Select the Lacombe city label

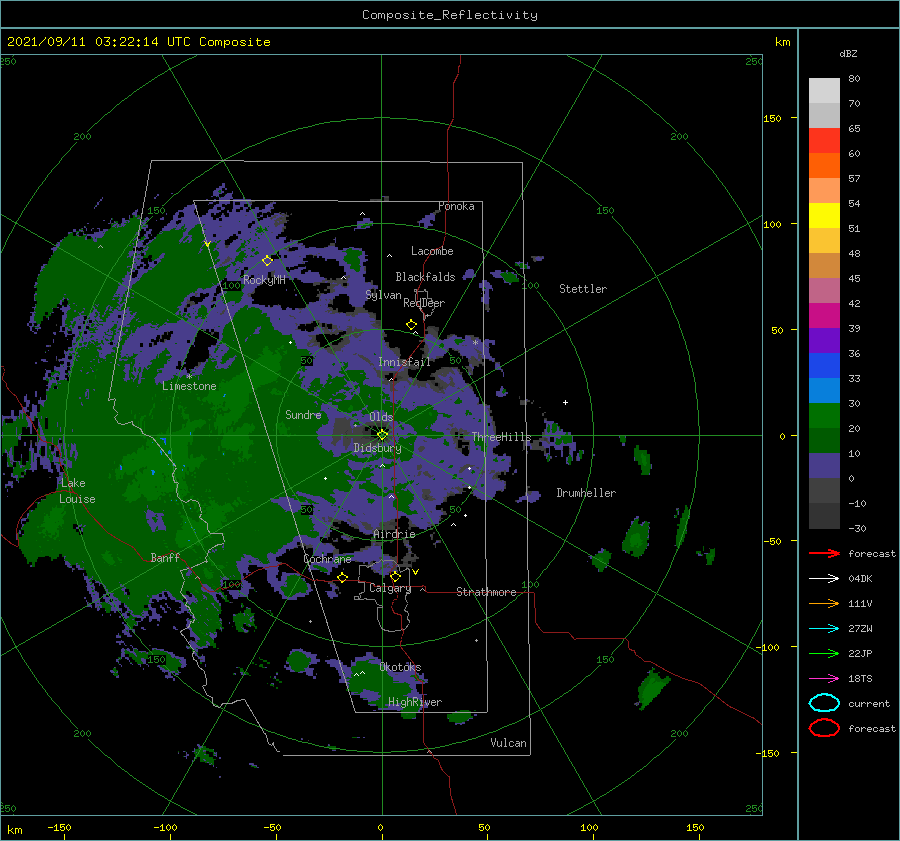pos(432,251)
